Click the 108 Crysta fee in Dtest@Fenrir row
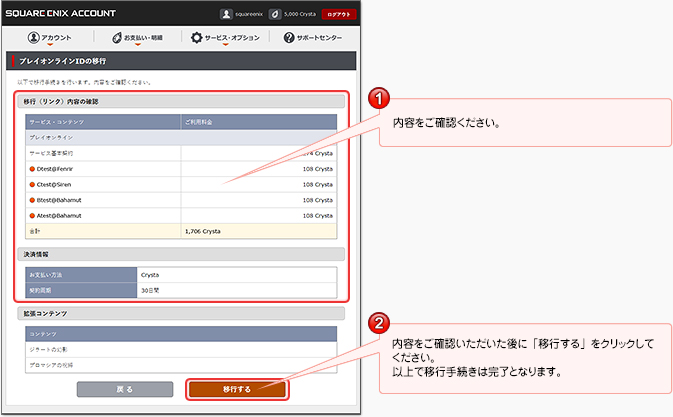This screenshot has width=673, height=417. [x=318, y=169]
